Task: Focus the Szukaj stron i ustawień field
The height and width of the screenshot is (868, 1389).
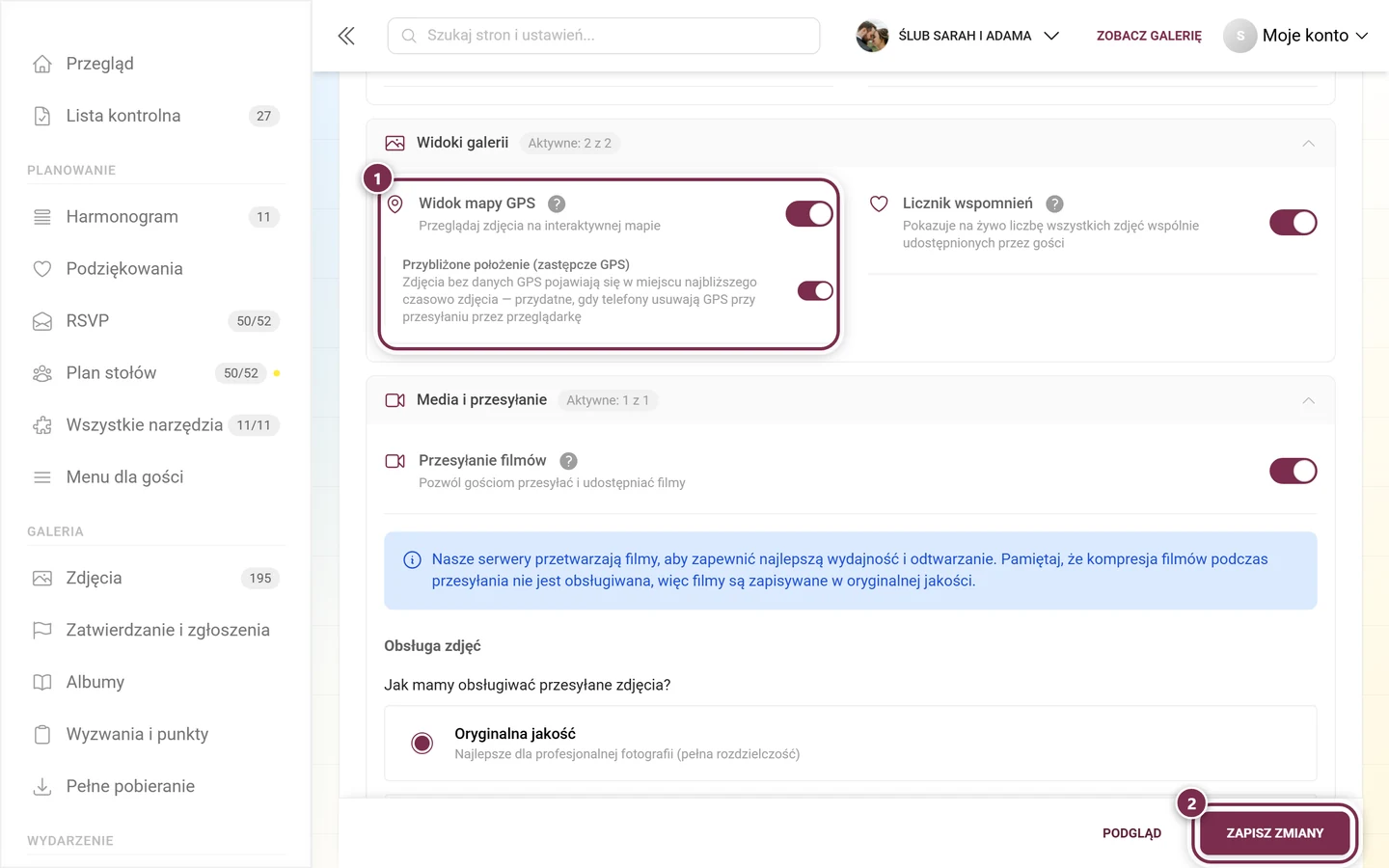Action: (604, 36)
